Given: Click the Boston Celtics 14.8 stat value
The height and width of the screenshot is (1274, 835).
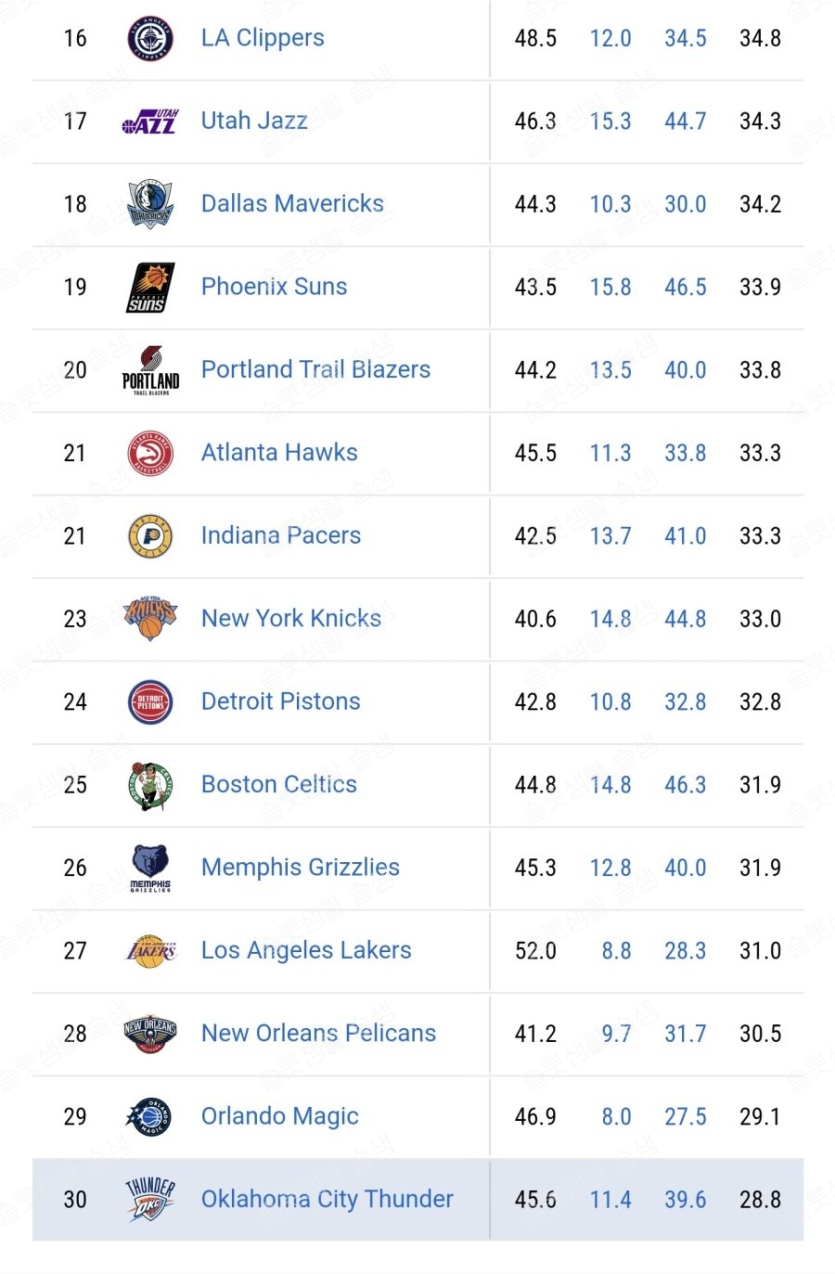Looking at the screenshot, I should point(610,785).
